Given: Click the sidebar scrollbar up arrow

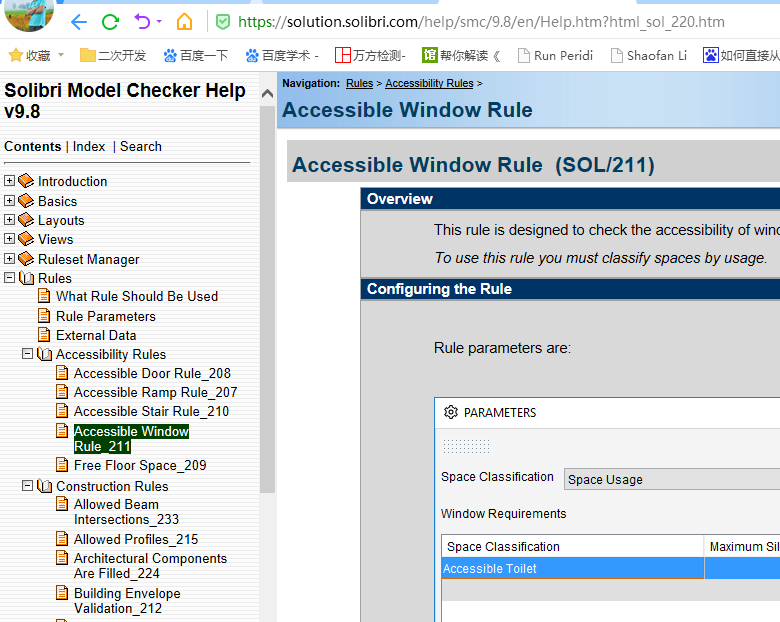Looking at the screenshot, I should pyautogui.click(x=267, y=93).
